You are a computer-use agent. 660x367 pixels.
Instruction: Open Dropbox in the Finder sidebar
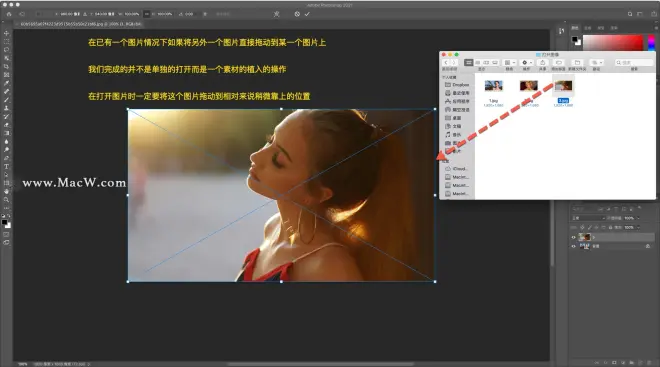click(x=457, y=85)
